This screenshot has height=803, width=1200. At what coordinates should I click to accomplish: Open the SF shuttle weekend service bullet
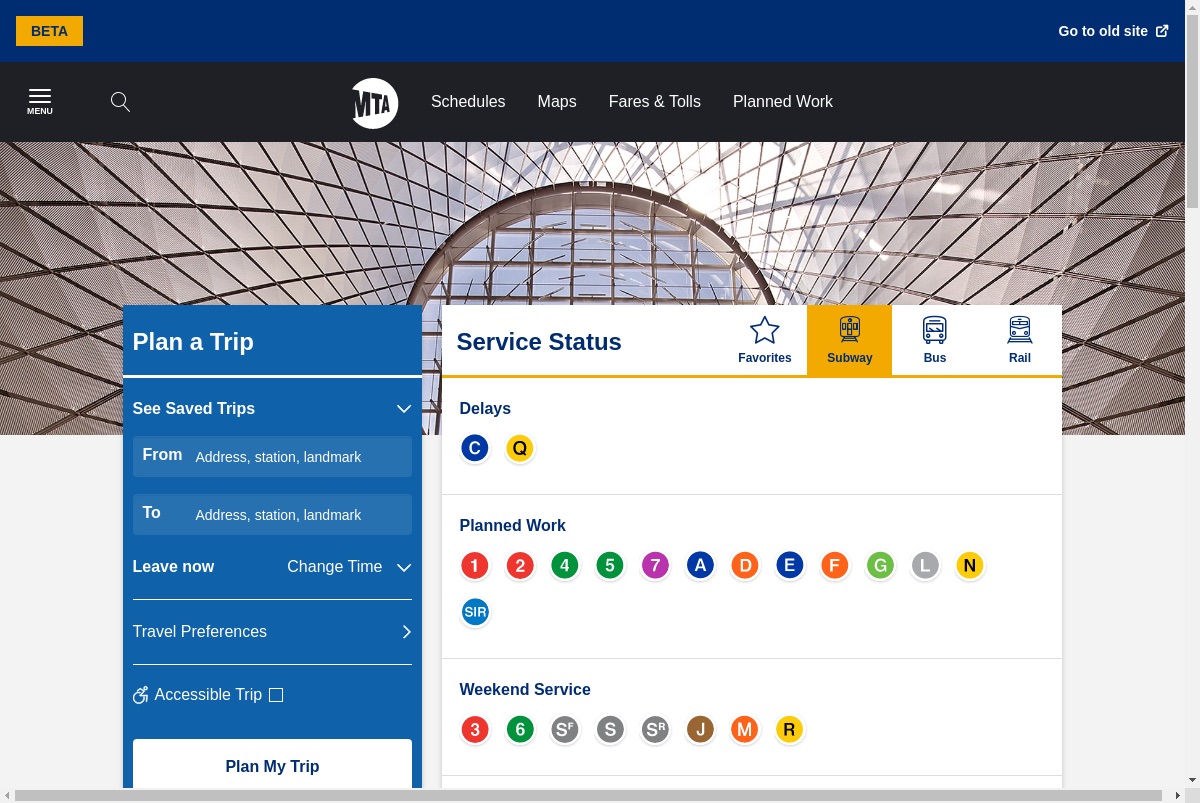565,730
